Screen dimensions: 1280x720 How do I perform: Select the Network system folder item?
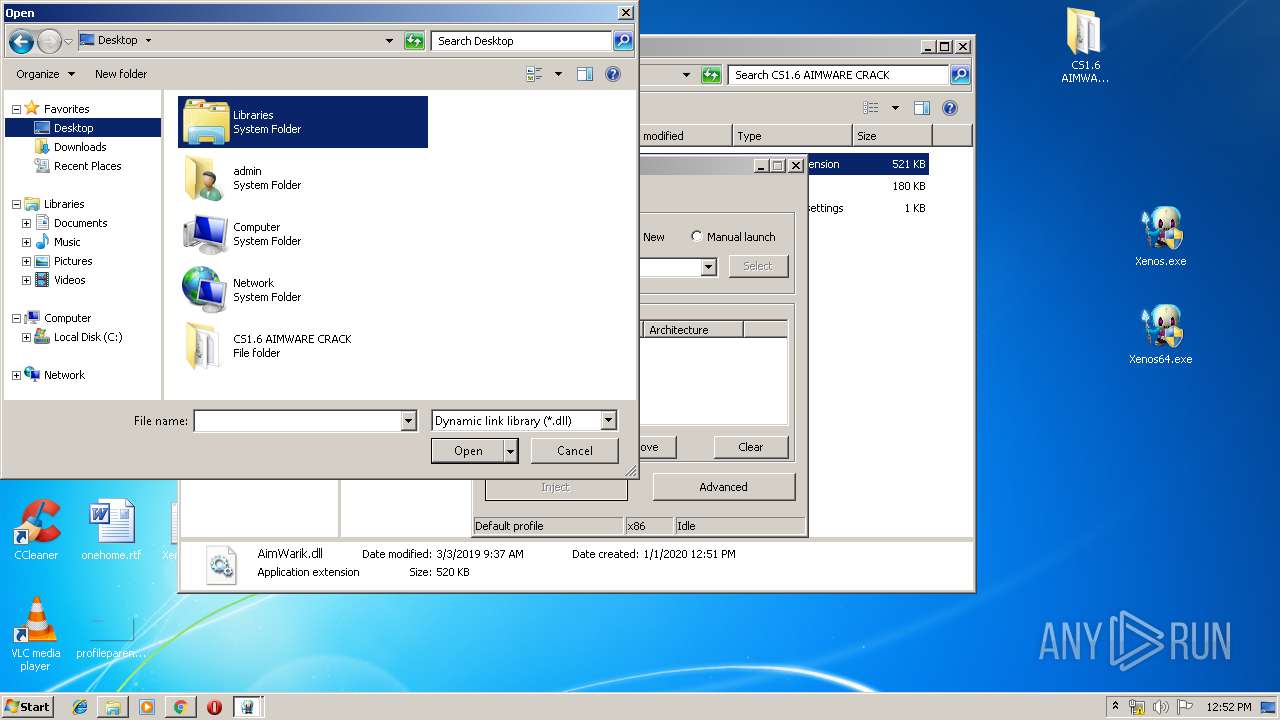(x=303, y=290)
